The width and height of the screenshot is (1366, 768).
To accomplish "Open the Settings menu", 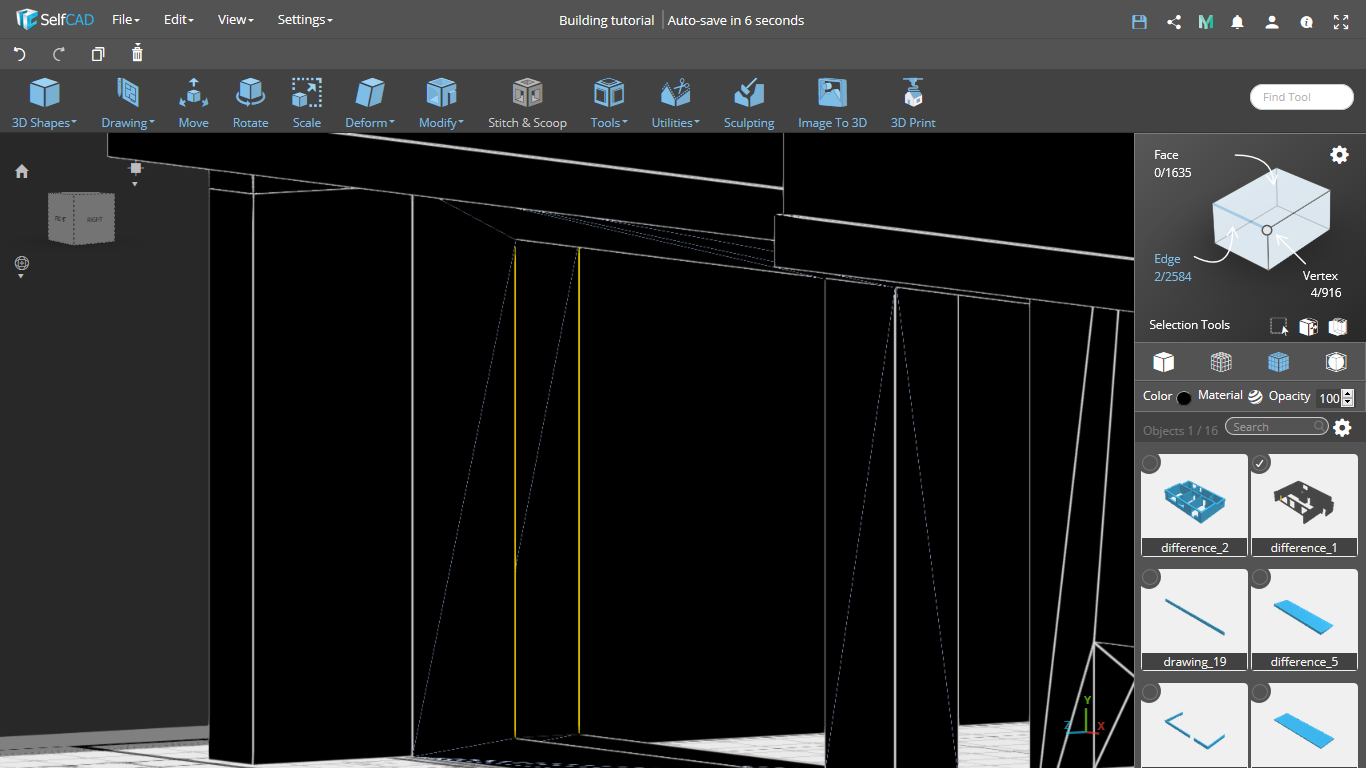I will pyautogui.click(x=305, y=20).
